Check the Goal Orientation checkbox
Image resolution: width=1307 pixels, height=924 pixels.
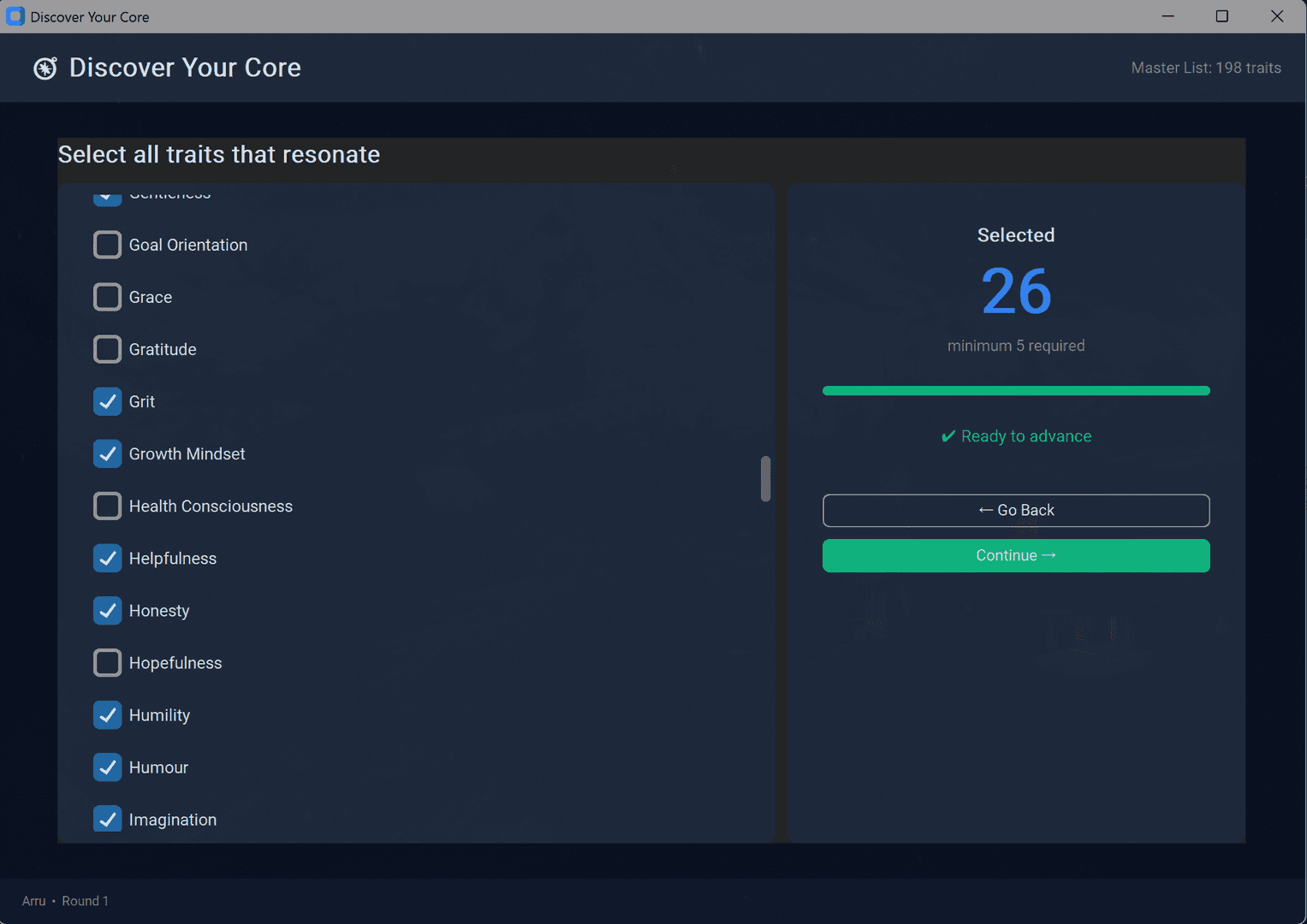[x=107, y=245]
